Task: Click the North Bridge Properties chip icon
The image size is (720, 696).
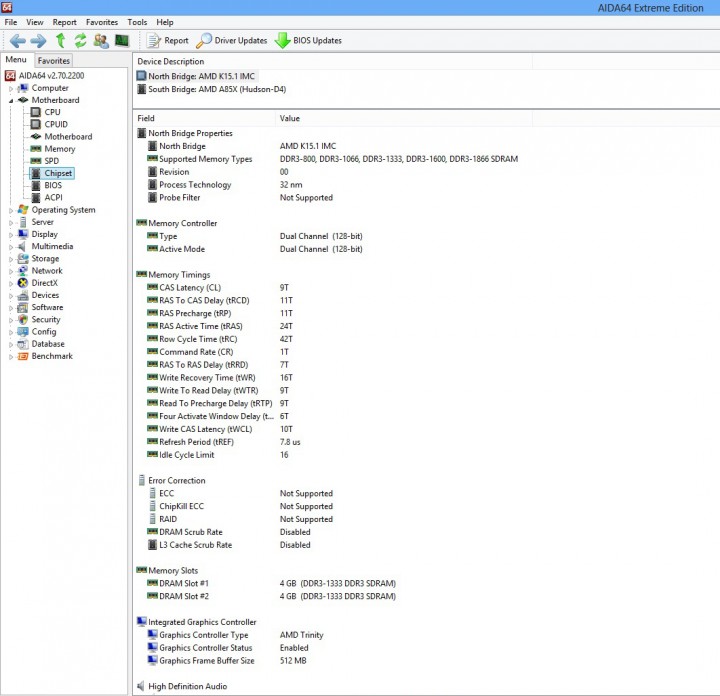Action: coord(141,133)
